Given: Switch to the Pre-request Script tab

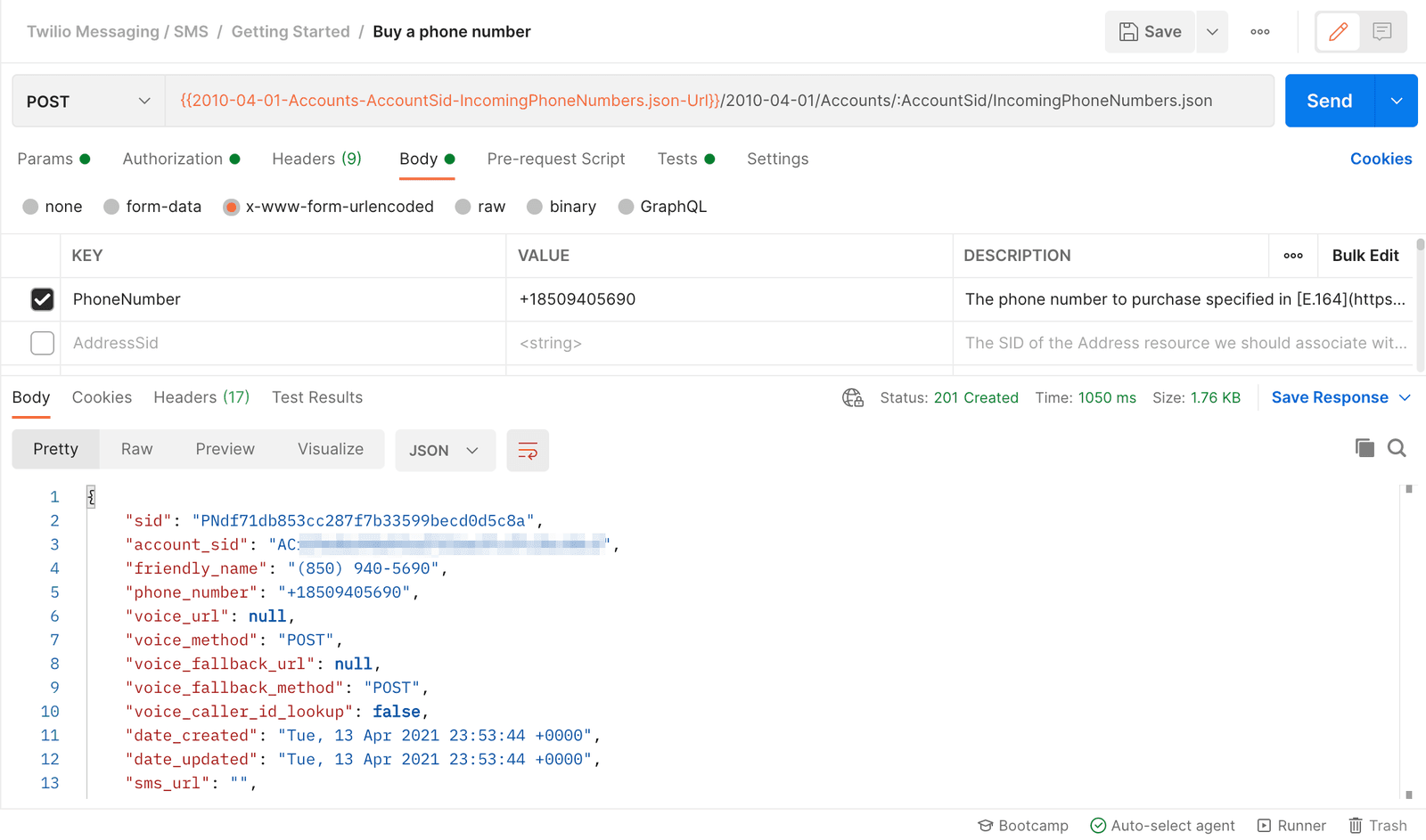Looking at the screenshot, I should coord(555,159).
